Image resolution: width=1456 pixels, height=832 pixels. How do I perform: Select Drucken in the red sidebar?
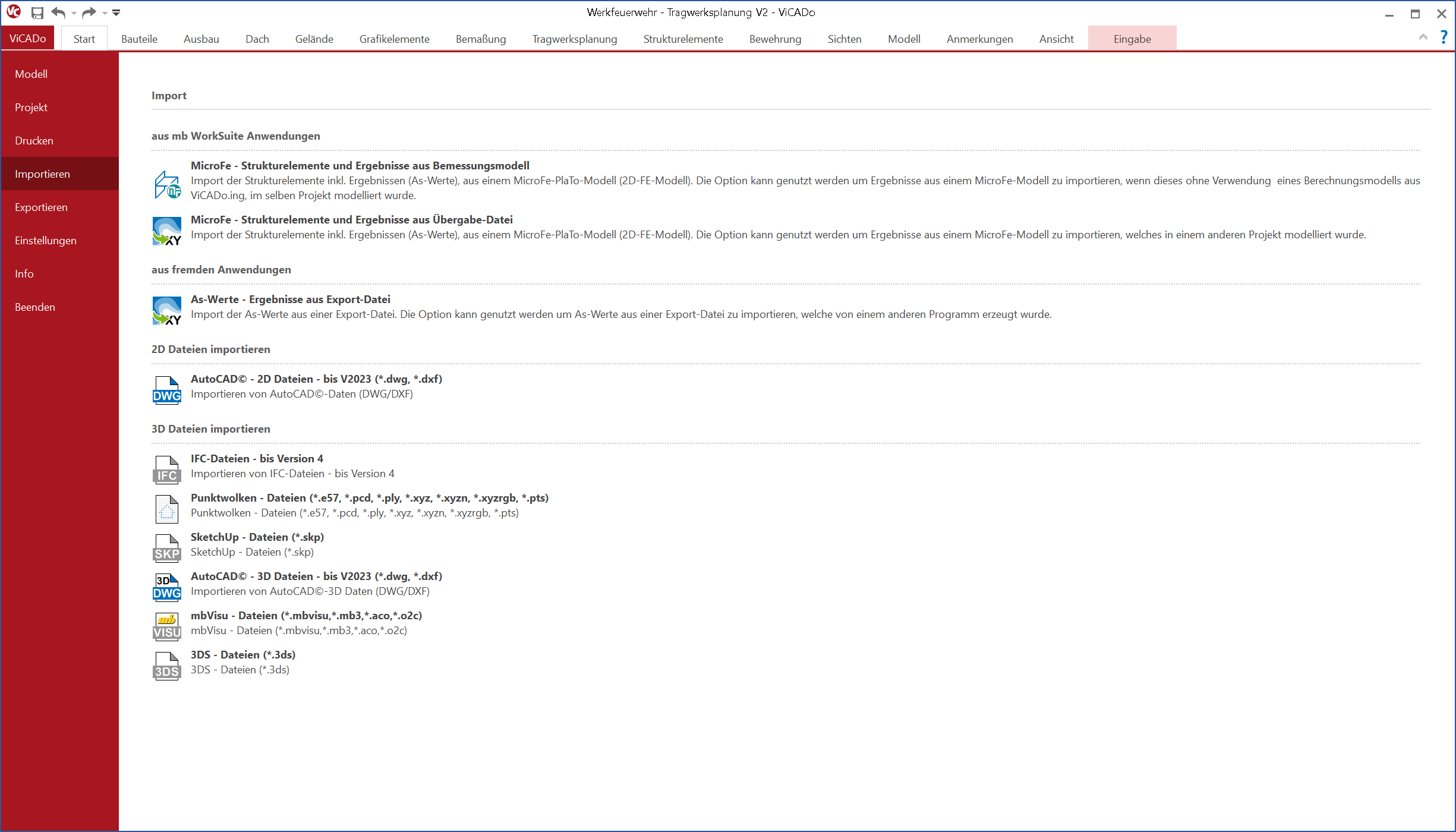[x=60, y=140]
